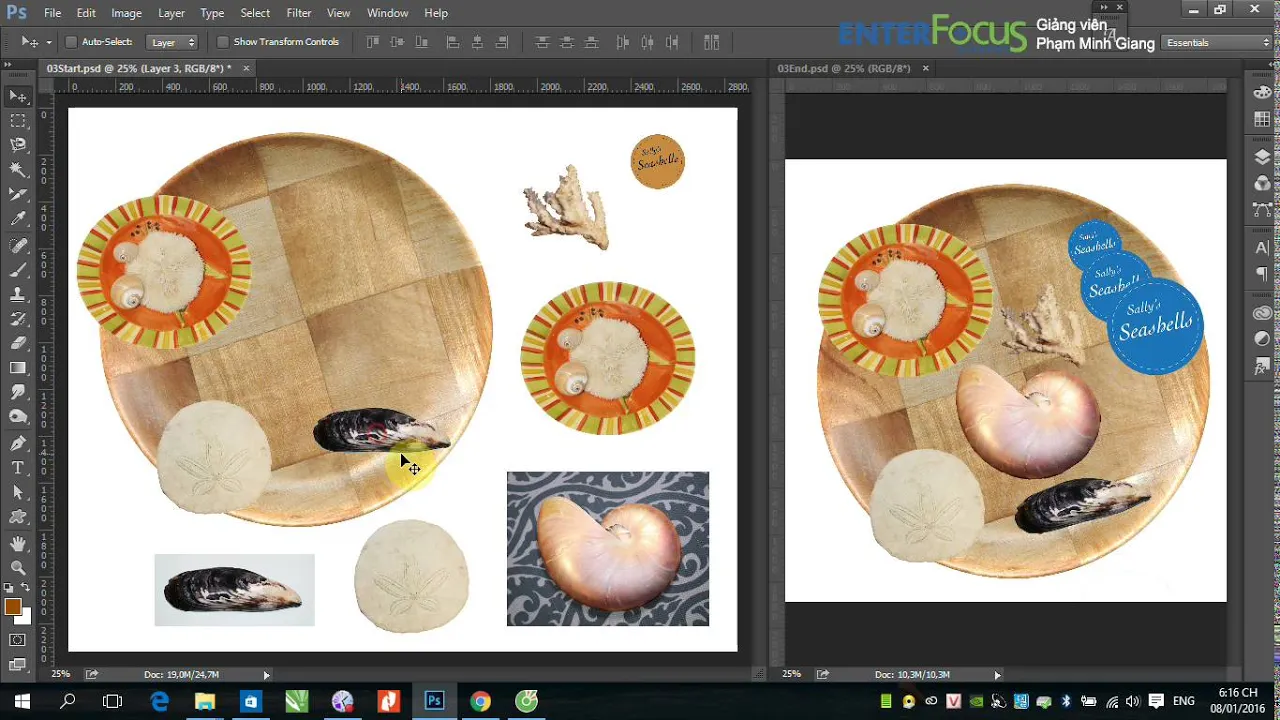Click the 25% zoom field in 03Start window
This screenshot has height=720, width=1280.
pos(61,675)
